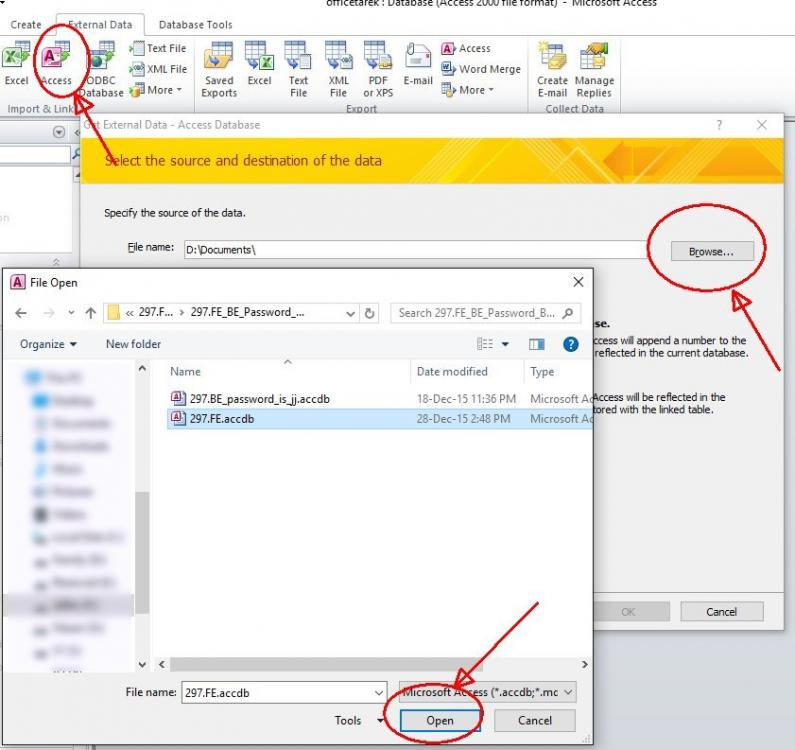Open Tools dropdown in File Open dialog

(x=358, y=721)
